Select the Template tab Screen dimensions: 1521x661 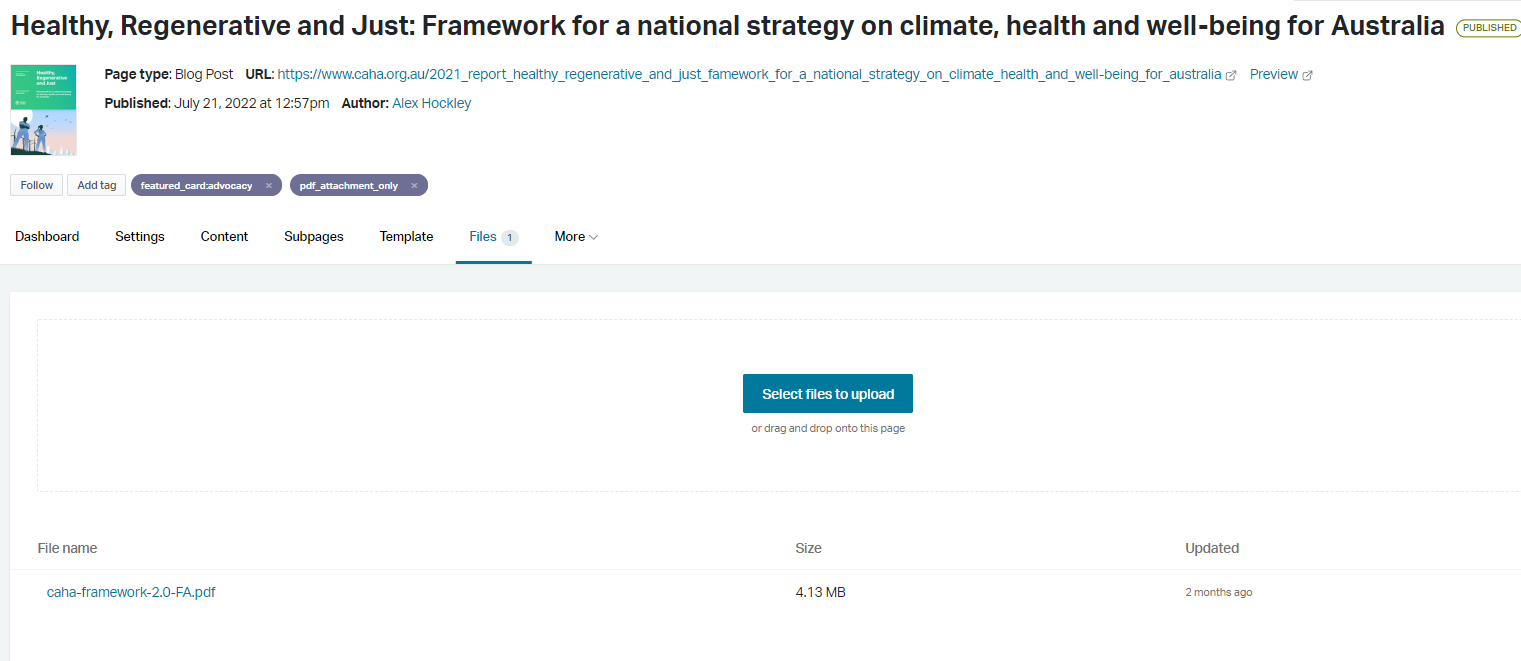pos(406,237)
